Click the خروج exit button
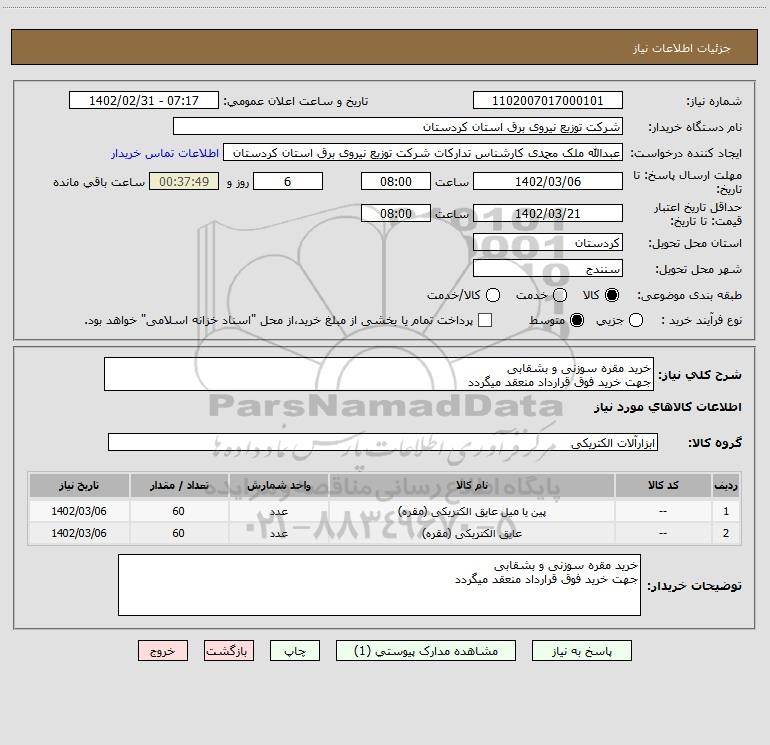This screenshot has height=745, width=770. click(163, 651)
